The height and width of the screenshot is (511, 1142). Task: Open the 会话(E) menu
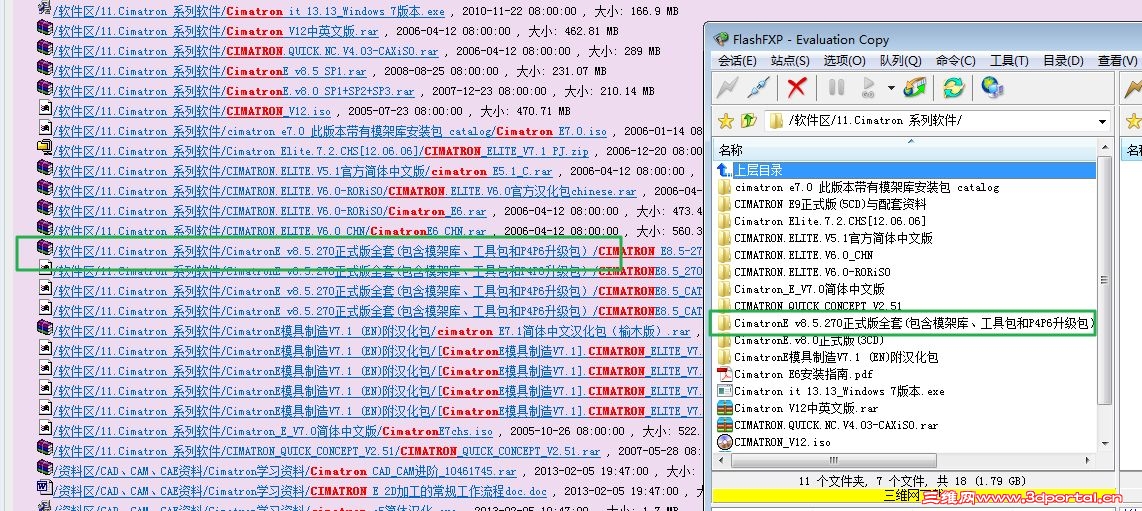(737, 60)
